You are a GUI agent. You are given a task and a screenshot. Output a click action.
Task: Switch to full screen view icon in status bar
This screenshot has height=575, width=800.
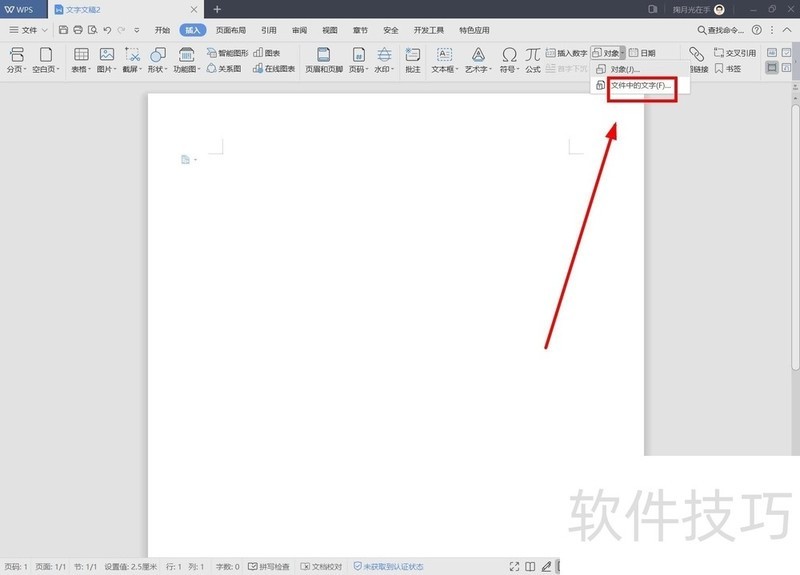click(514, 566)
